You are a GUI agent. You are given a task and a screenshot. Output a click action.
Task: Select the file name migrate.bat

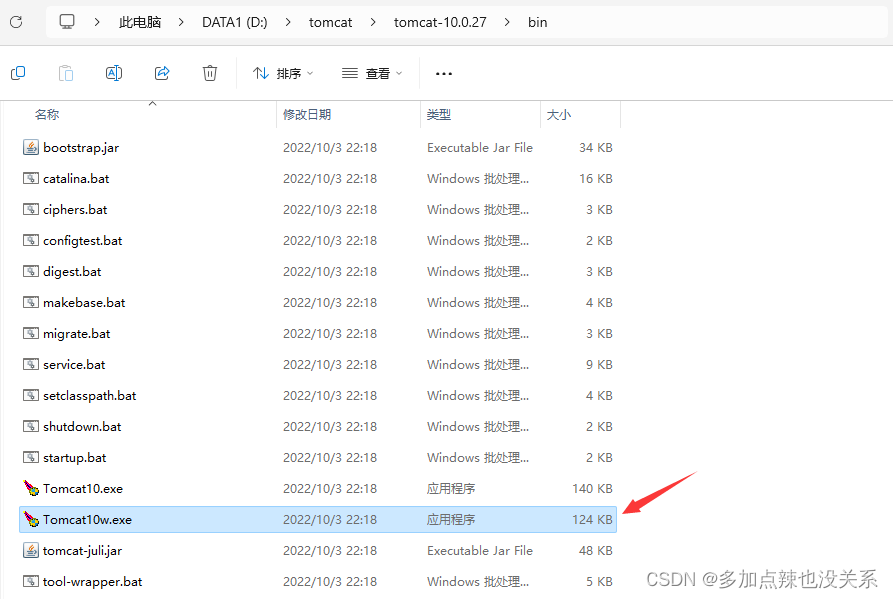77,334
